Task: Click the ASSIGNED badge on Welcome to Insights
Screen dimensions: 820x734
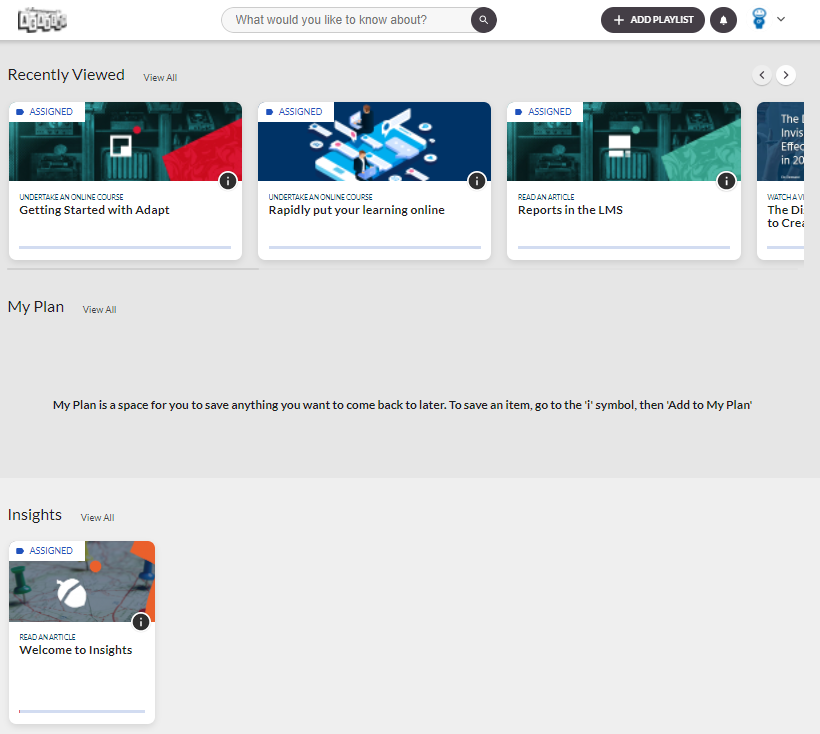Action: tap(46, 550)
